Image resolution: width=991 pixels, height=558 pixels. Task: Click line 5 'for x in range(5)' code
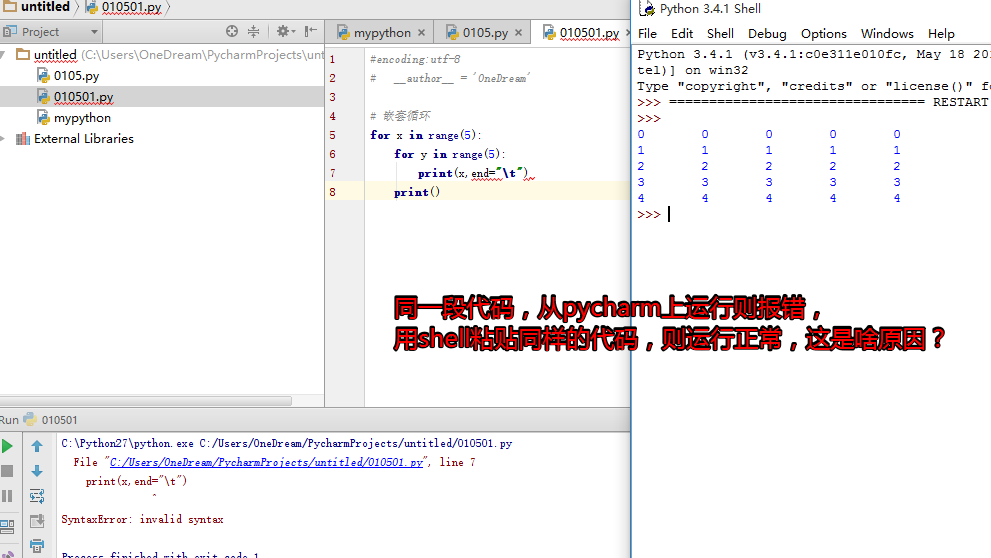[x=425, y=135]
